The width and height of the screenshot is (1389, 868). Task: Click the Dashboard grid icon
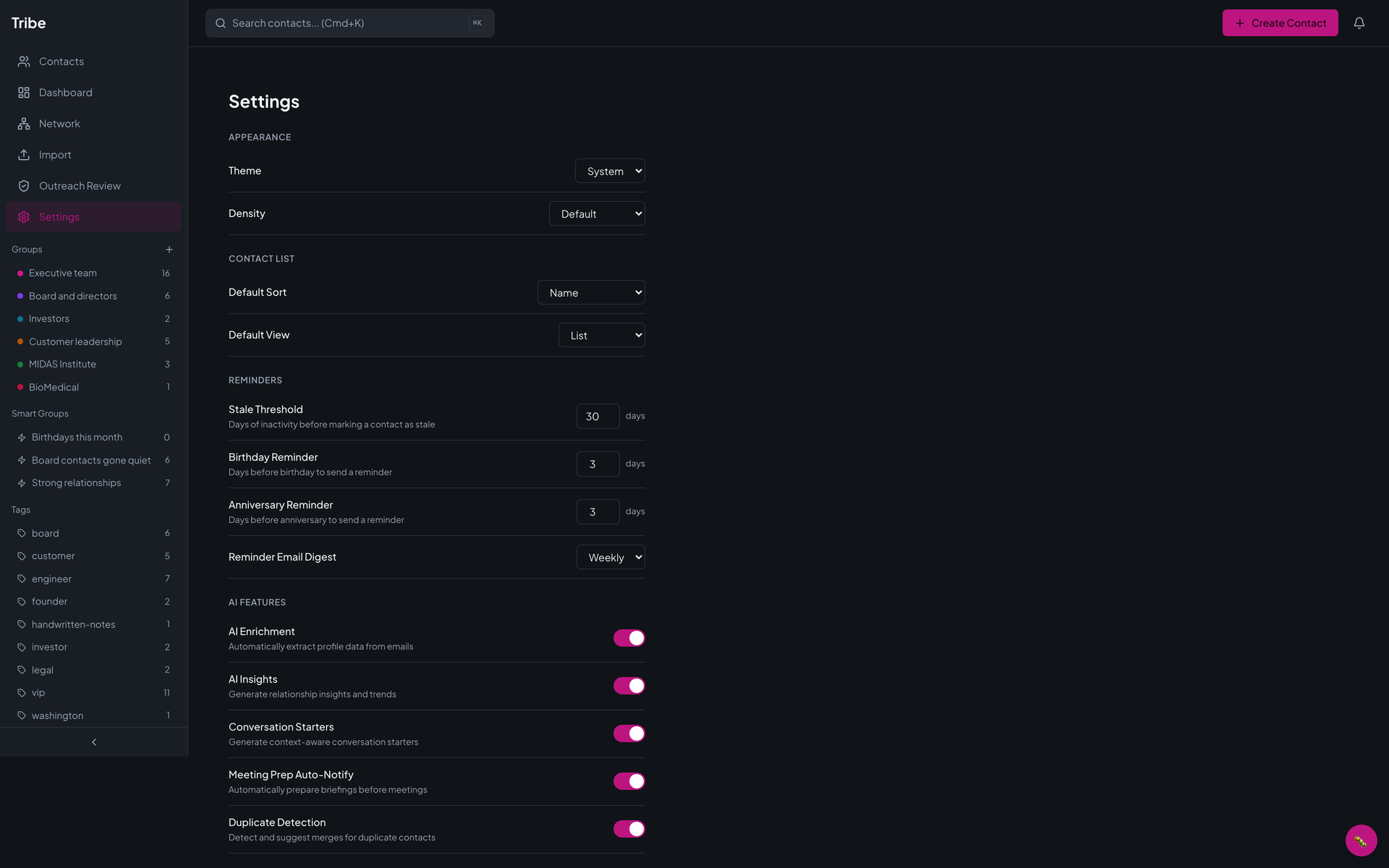tap(24, 93)
